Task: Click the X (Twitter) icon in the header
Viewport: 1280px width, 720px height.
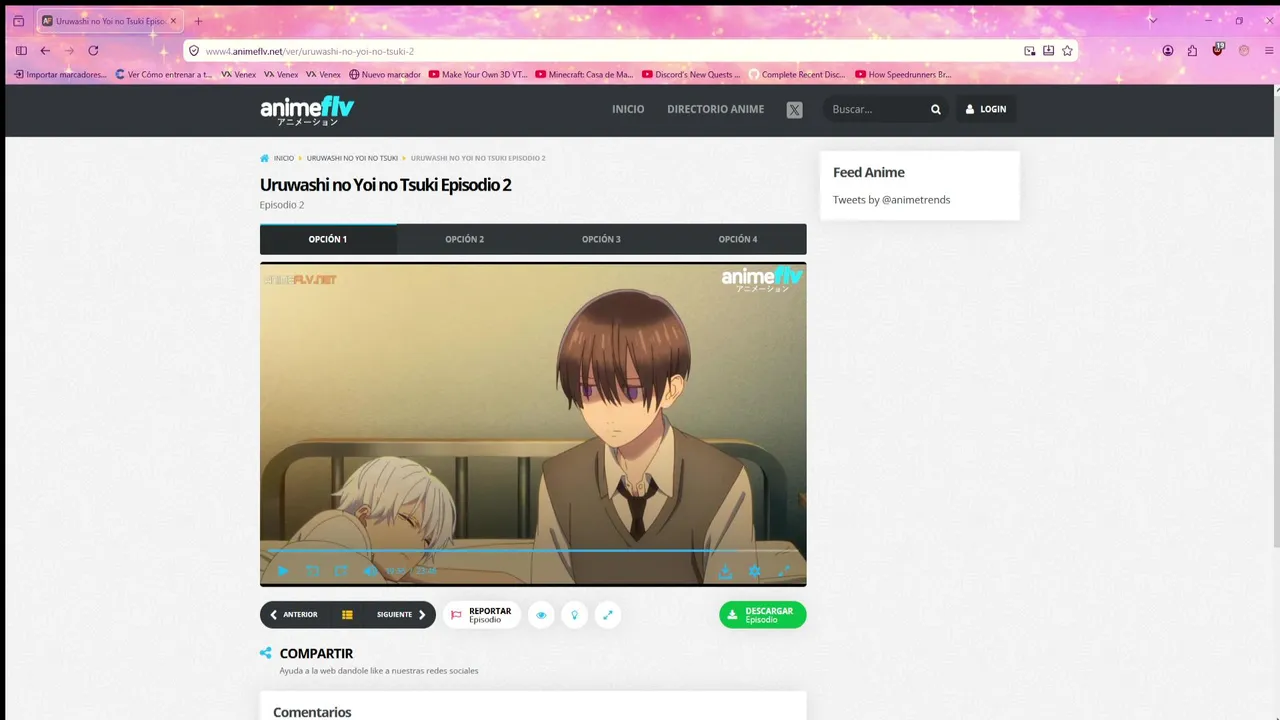Action: tap(794, 110)
